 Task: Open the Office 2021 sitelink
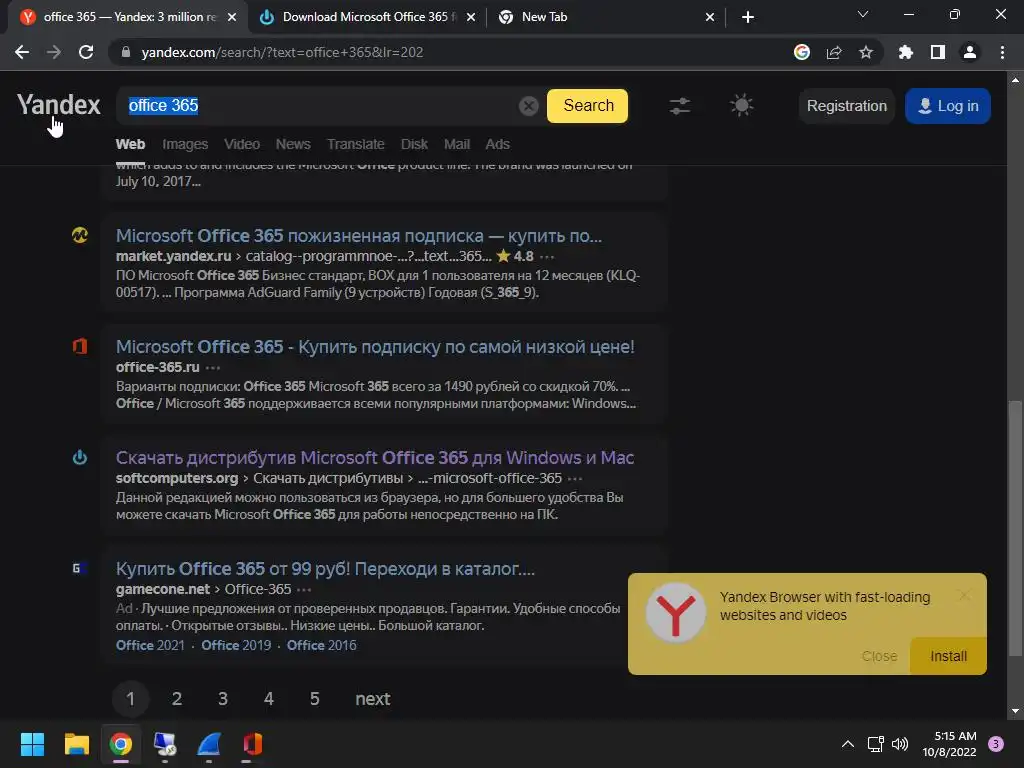(150, 645)
